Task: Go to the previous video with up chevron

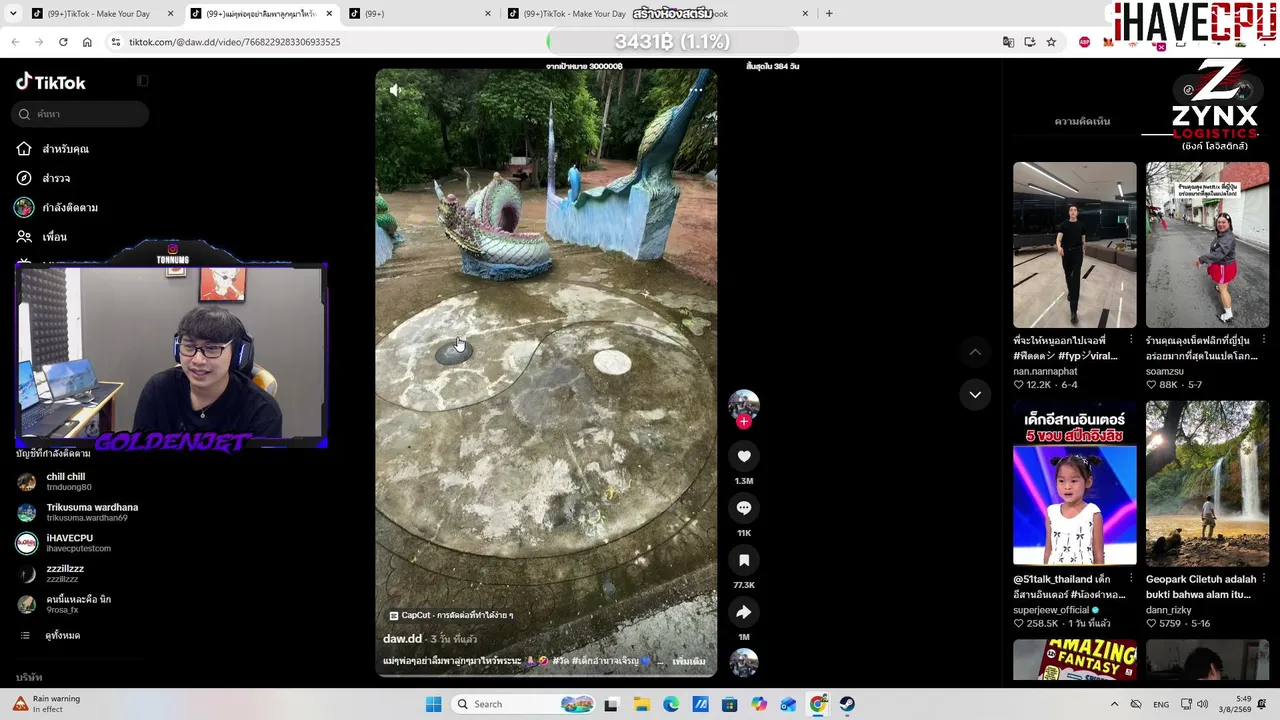Action: click(x=975, y=352)
